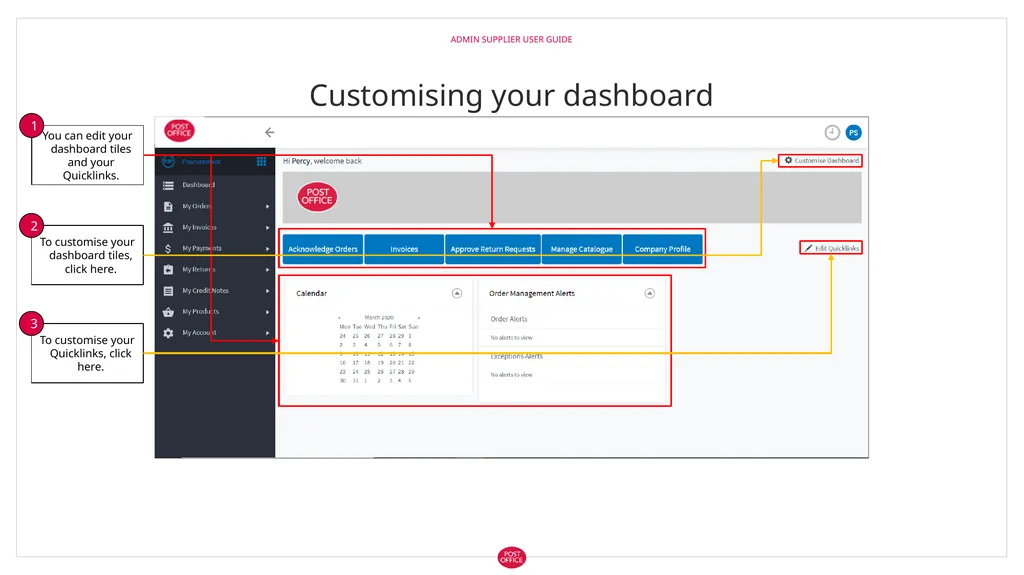The image size is (1024, 575).
Task: Click the Post Office logo in the header
Action: point(179,131)
